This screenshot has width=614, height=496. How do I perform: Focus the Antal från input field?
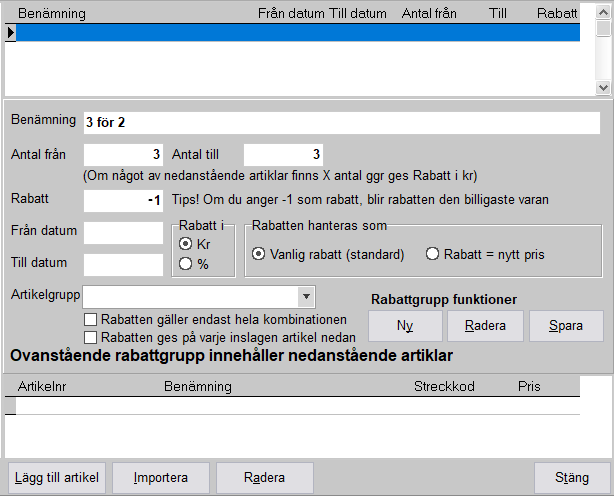[123, 155]
